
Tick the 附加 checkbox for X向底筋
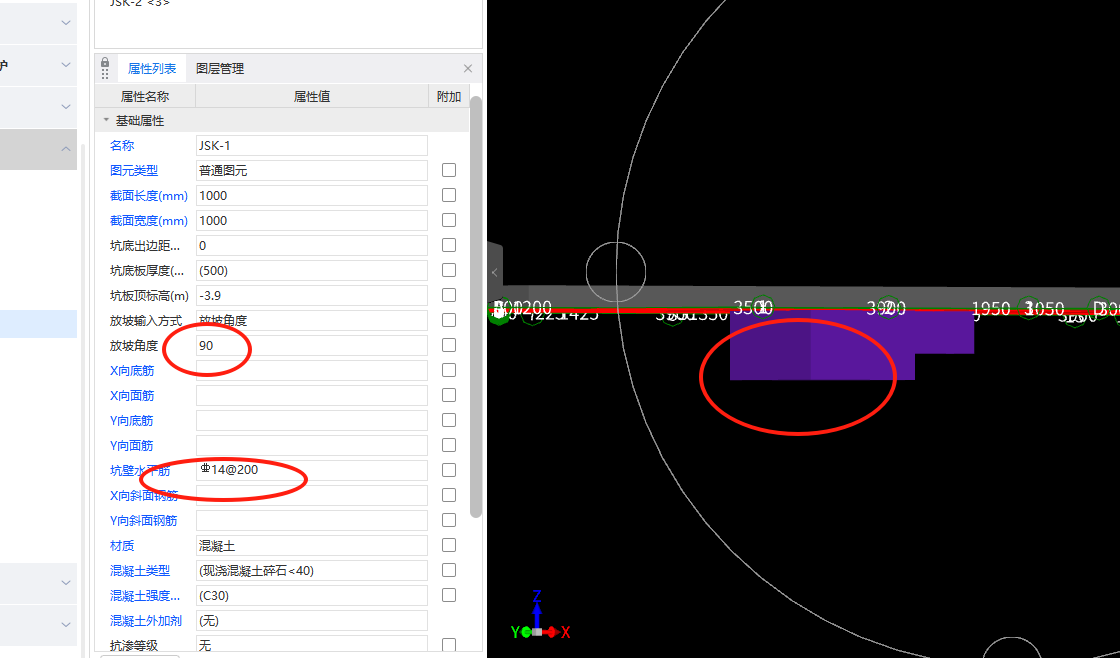pos(449,370)
